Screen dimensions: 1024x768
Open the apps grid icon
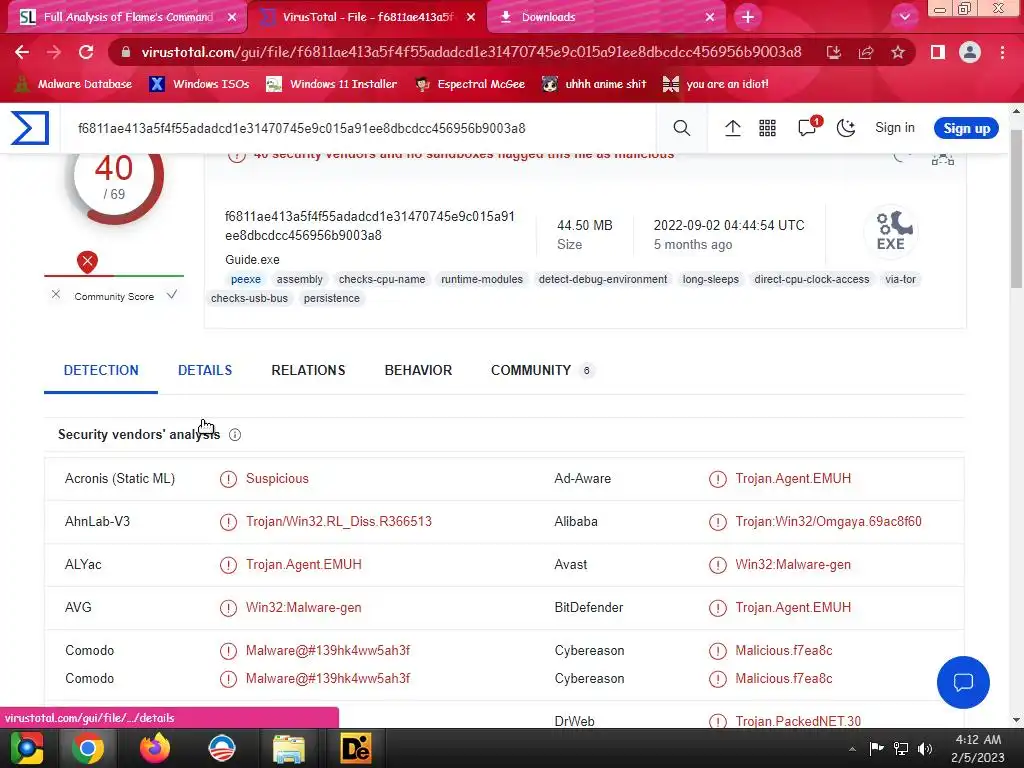coord(767,128)
